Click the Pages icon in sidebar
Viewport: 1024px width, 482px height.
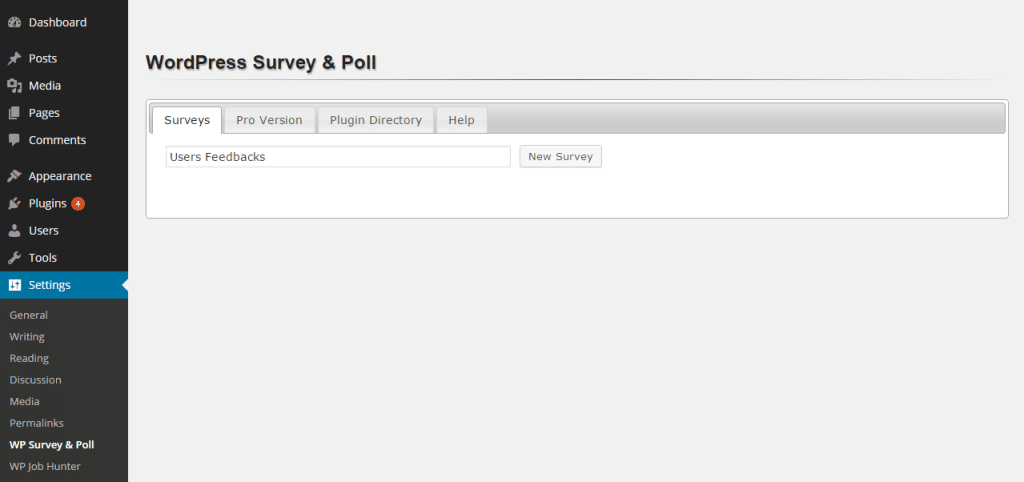click(14, 113)
